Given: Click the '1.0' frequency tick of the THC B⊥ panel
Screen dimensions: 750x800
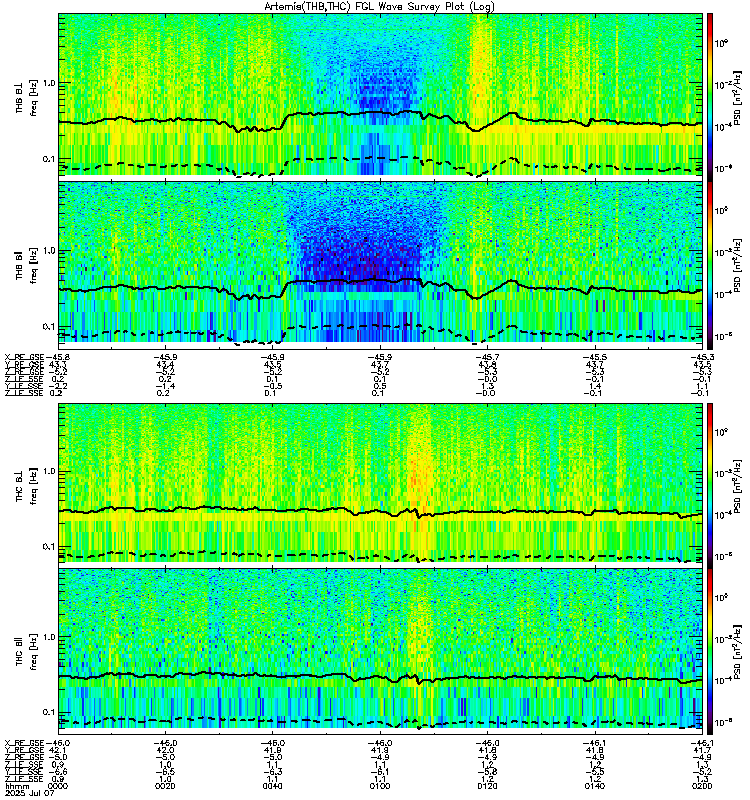Looking at the screenshot, I should [49, 471].
